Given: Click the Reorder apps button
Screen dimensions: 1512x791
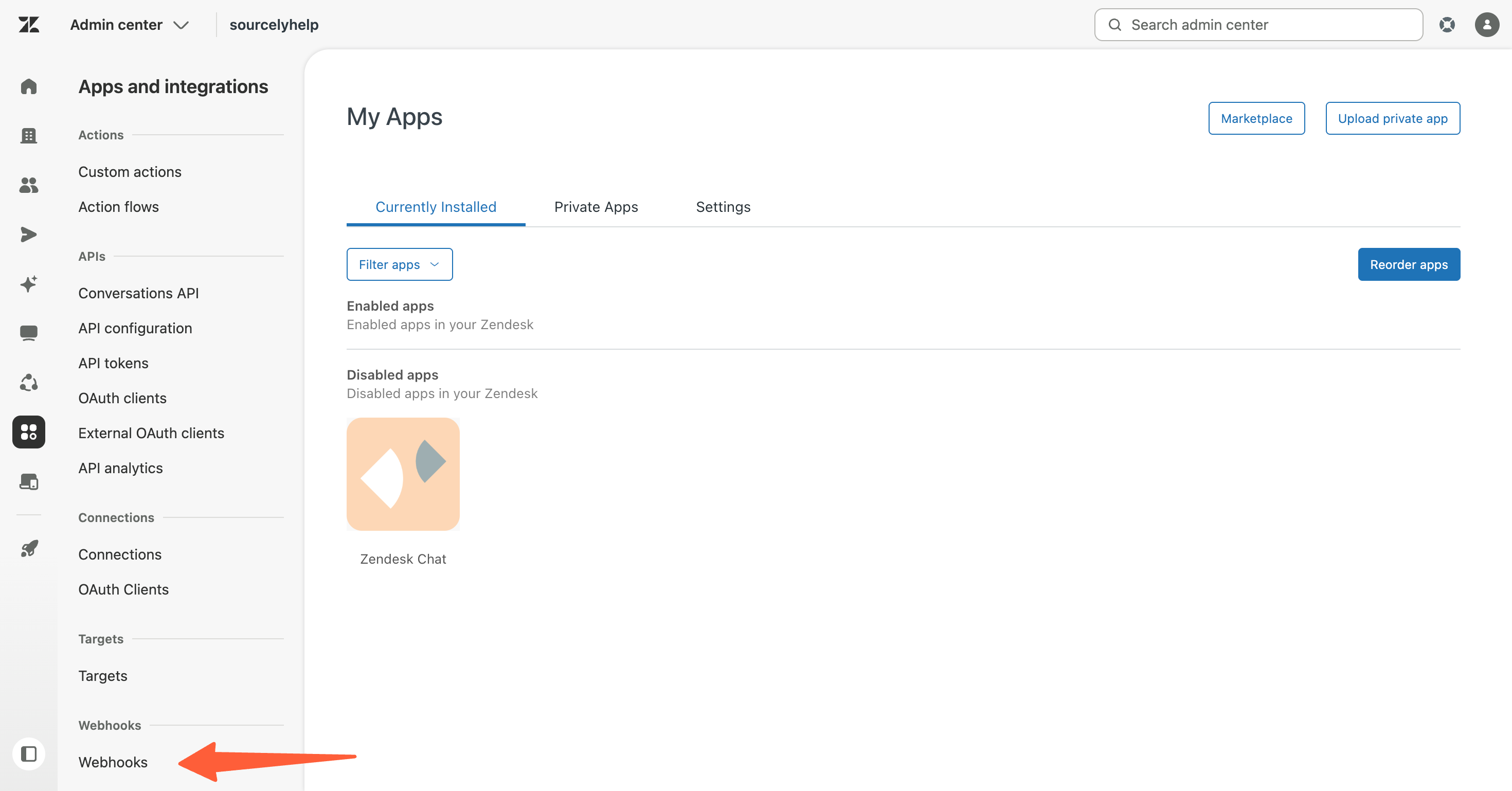Looking at the screenshot, I should [1408, 265].
